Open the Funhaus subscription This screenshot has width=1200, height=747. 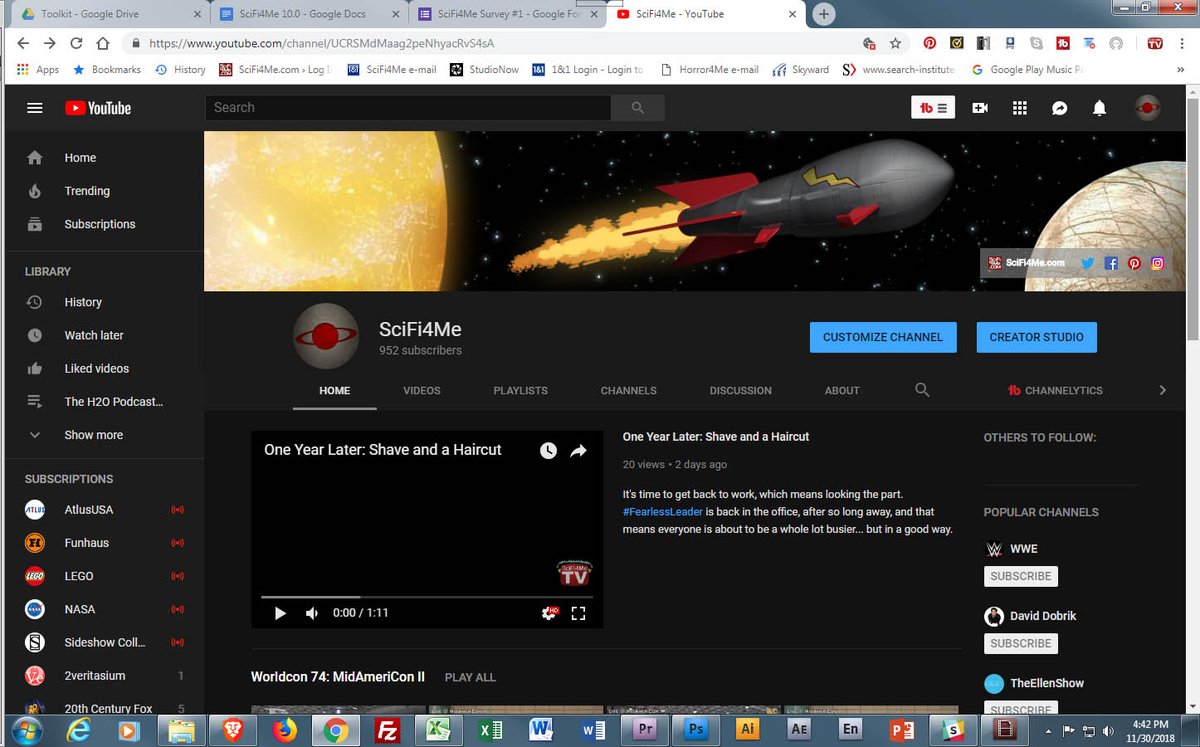coord(104,542)
